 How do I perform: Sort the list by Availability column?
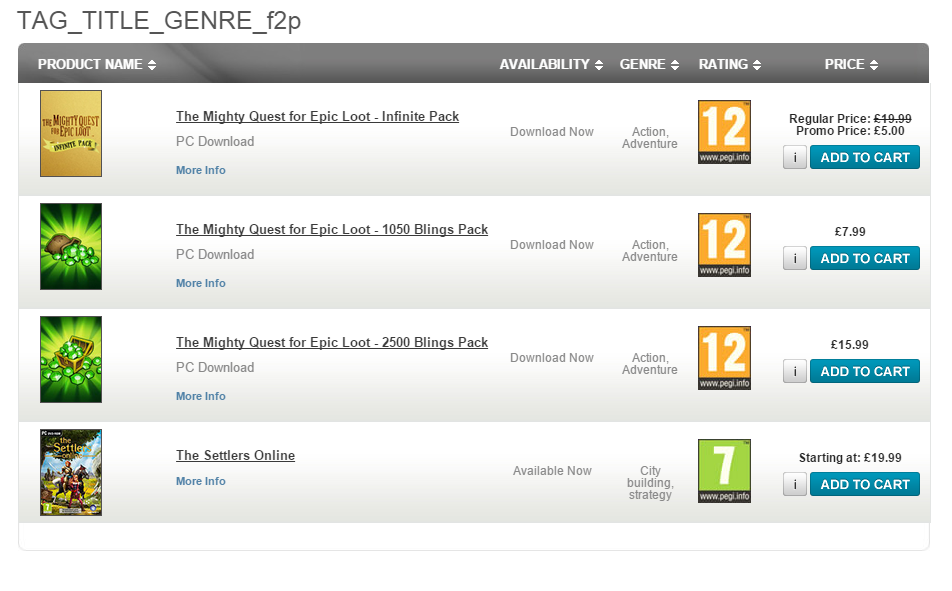551,64
